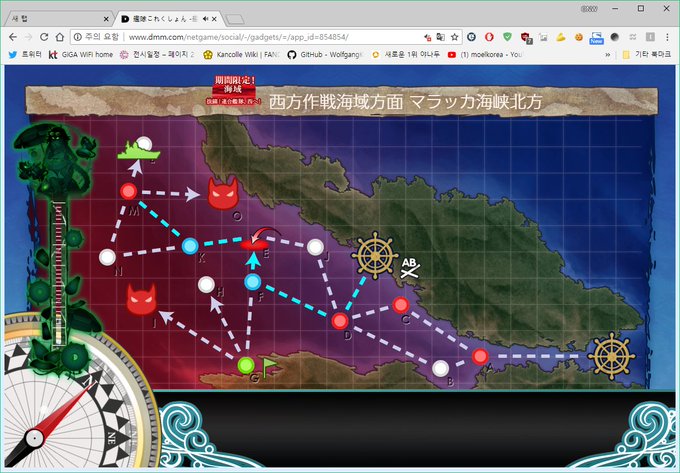
Task: Switch to the 새 탭 tab
Action: coord(56,19)
